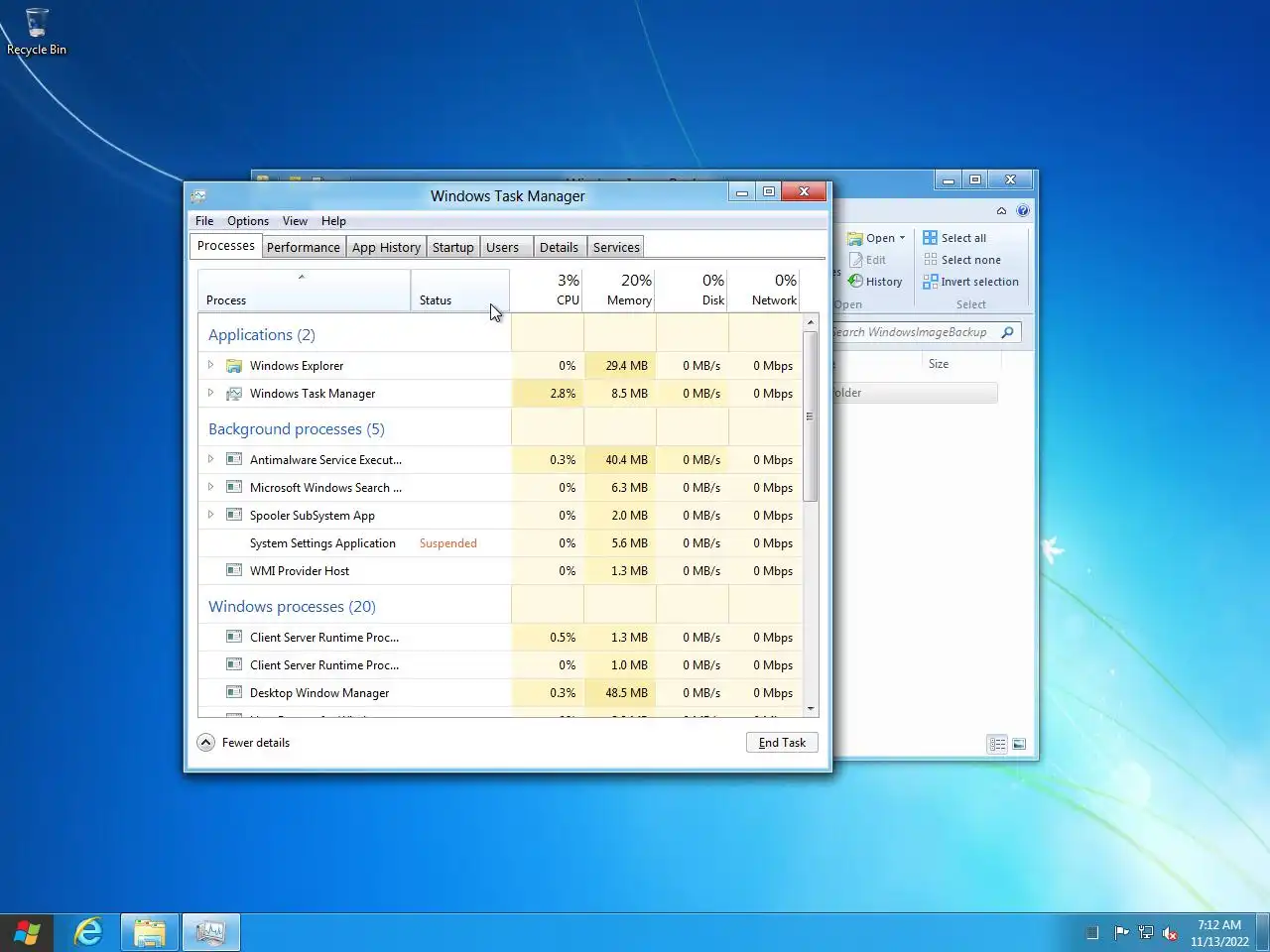Click the taskbar clock showing 7:12 AM

pos(1219,933)
